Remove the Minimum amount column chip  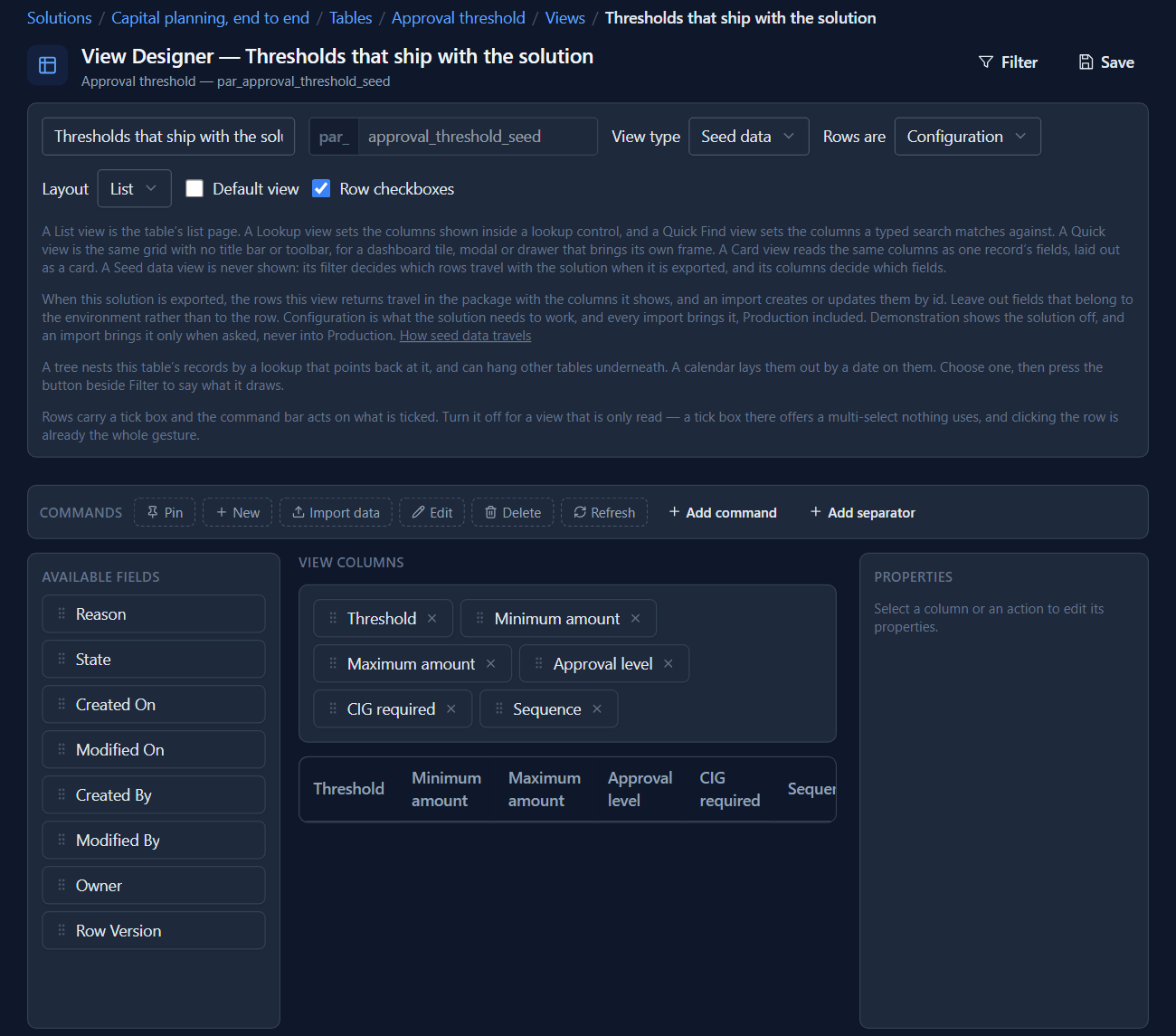tap(636, 618)
